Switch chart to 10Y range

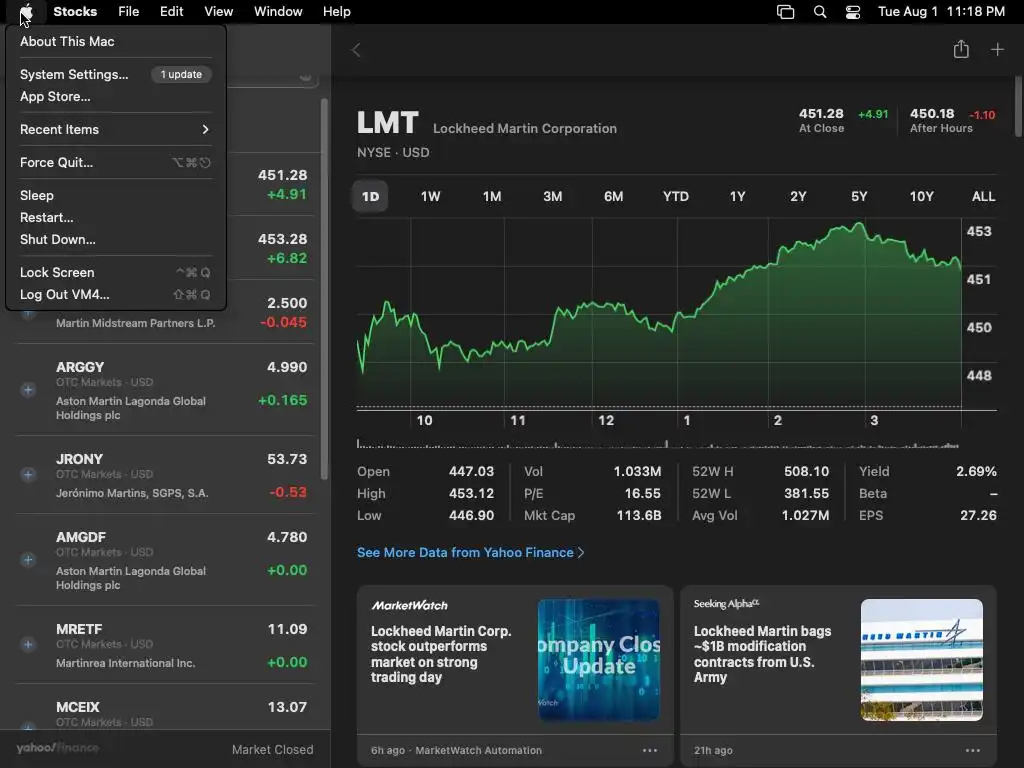(x=921, y=197)
